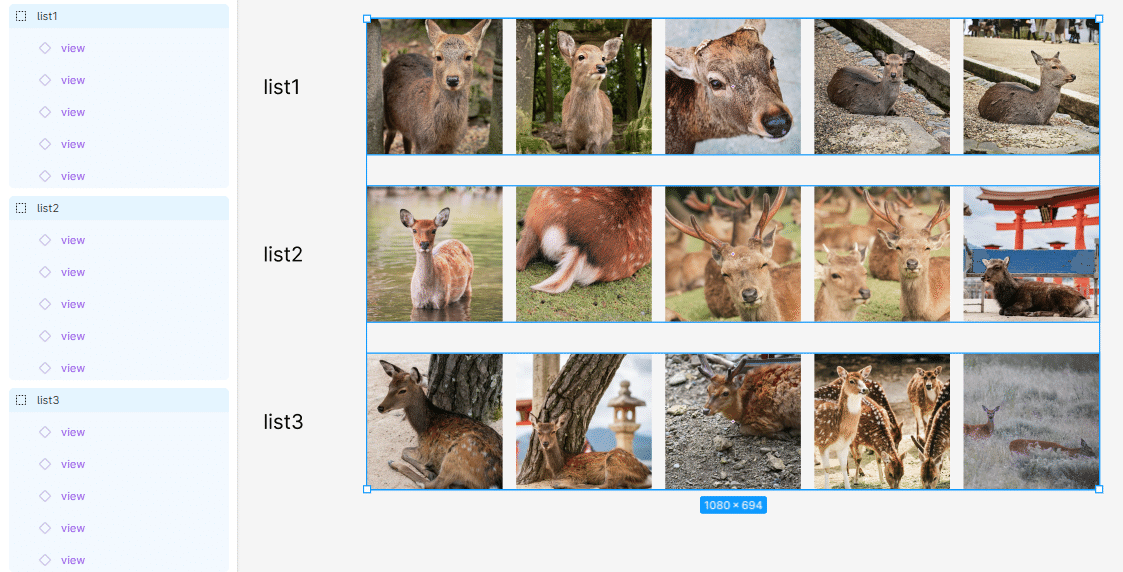Select the red torii gate deer photo

pyautogui.click(x=1031, y=254)
